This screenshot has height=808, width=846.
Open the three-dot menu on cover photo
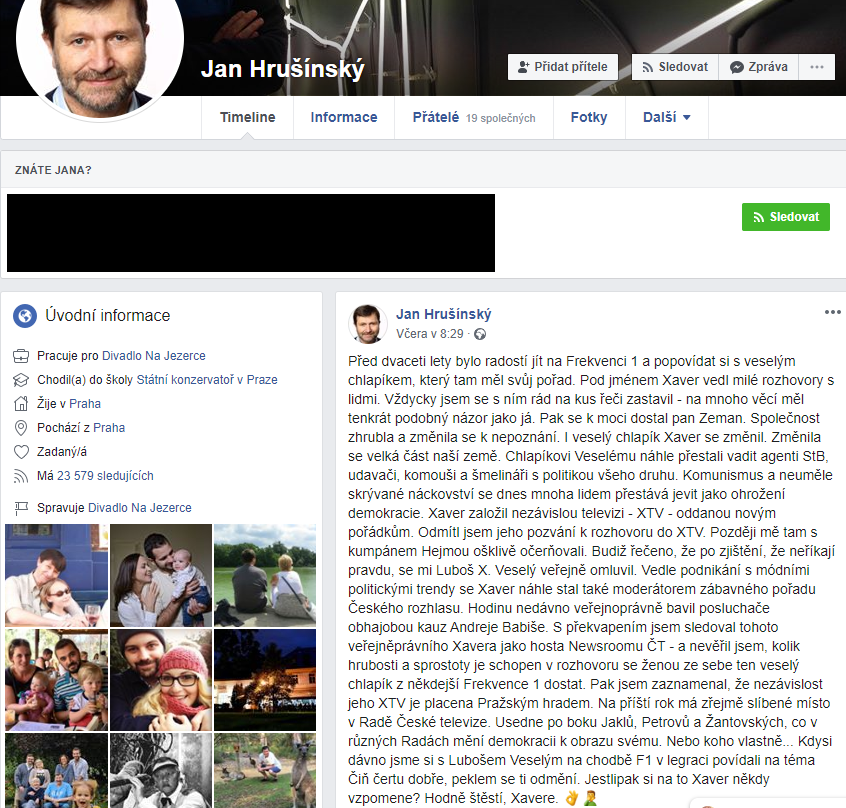[816, 67]
